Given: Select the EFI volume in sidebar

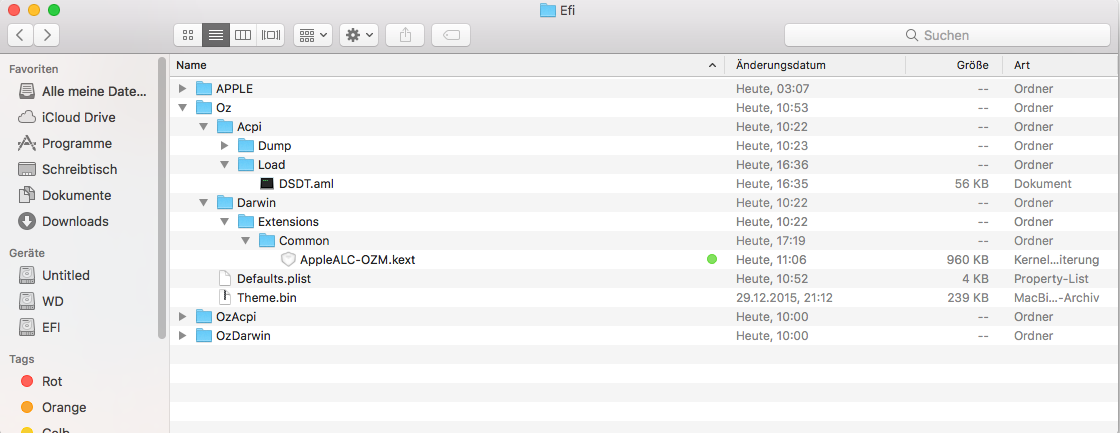Looking at the screenshot, I should pos(40,327).
